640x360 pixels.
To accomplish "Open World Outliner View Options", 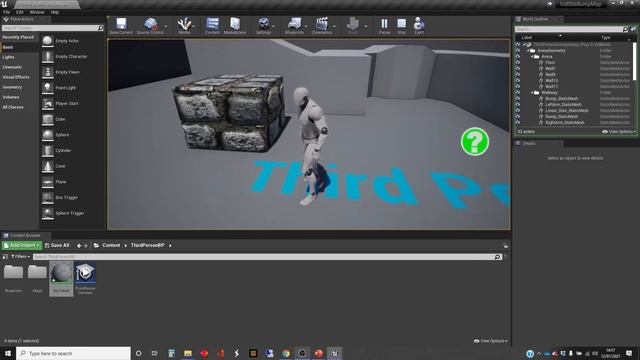I will tap(619, 131).
